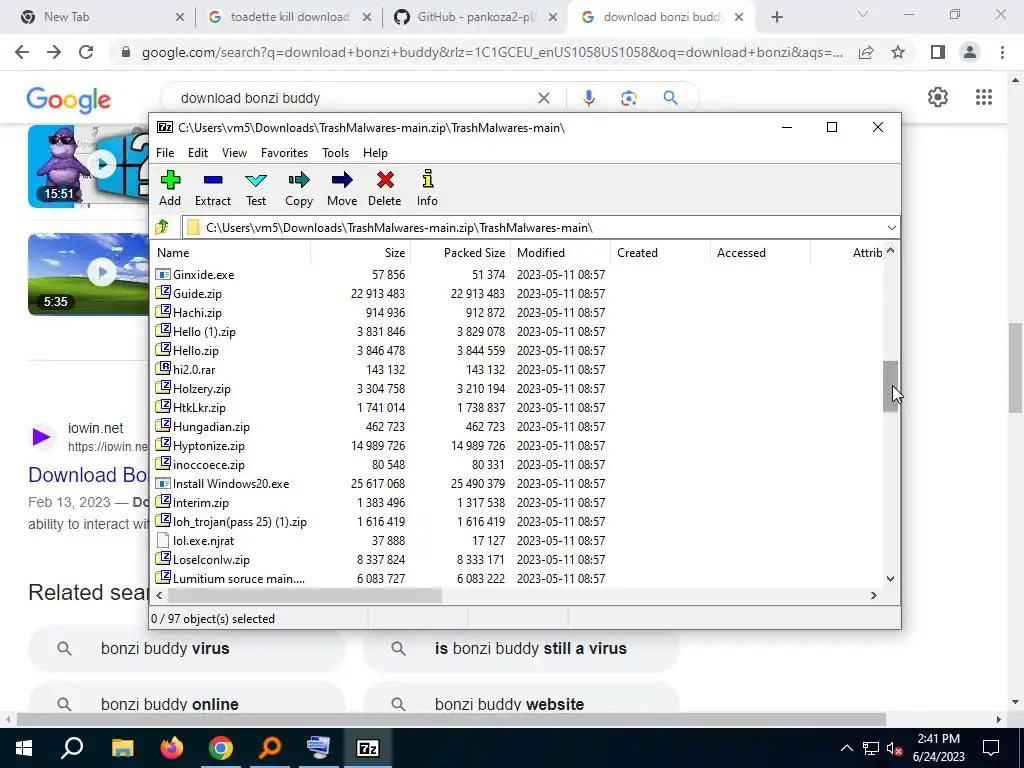Click the Delete toolbar button
Image resolution: width=1024 pixels, height=768 pixels.
coord(385,188)
